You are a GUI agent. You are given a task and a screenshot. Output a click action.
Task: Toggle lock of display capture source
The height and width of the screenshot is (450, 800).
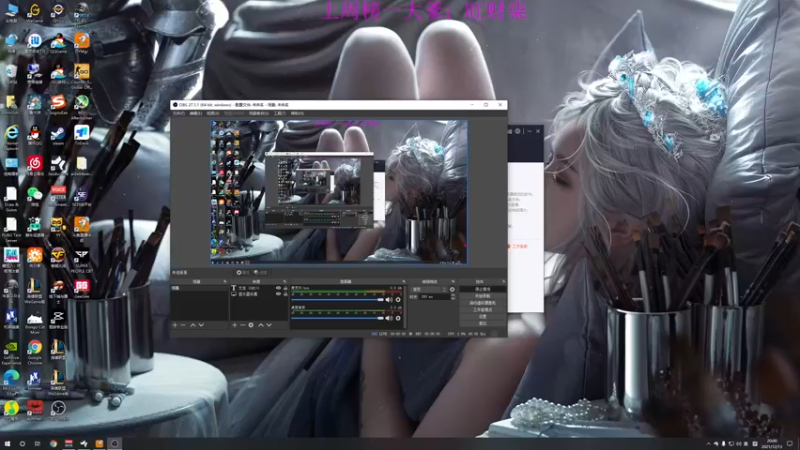[286, 294]
